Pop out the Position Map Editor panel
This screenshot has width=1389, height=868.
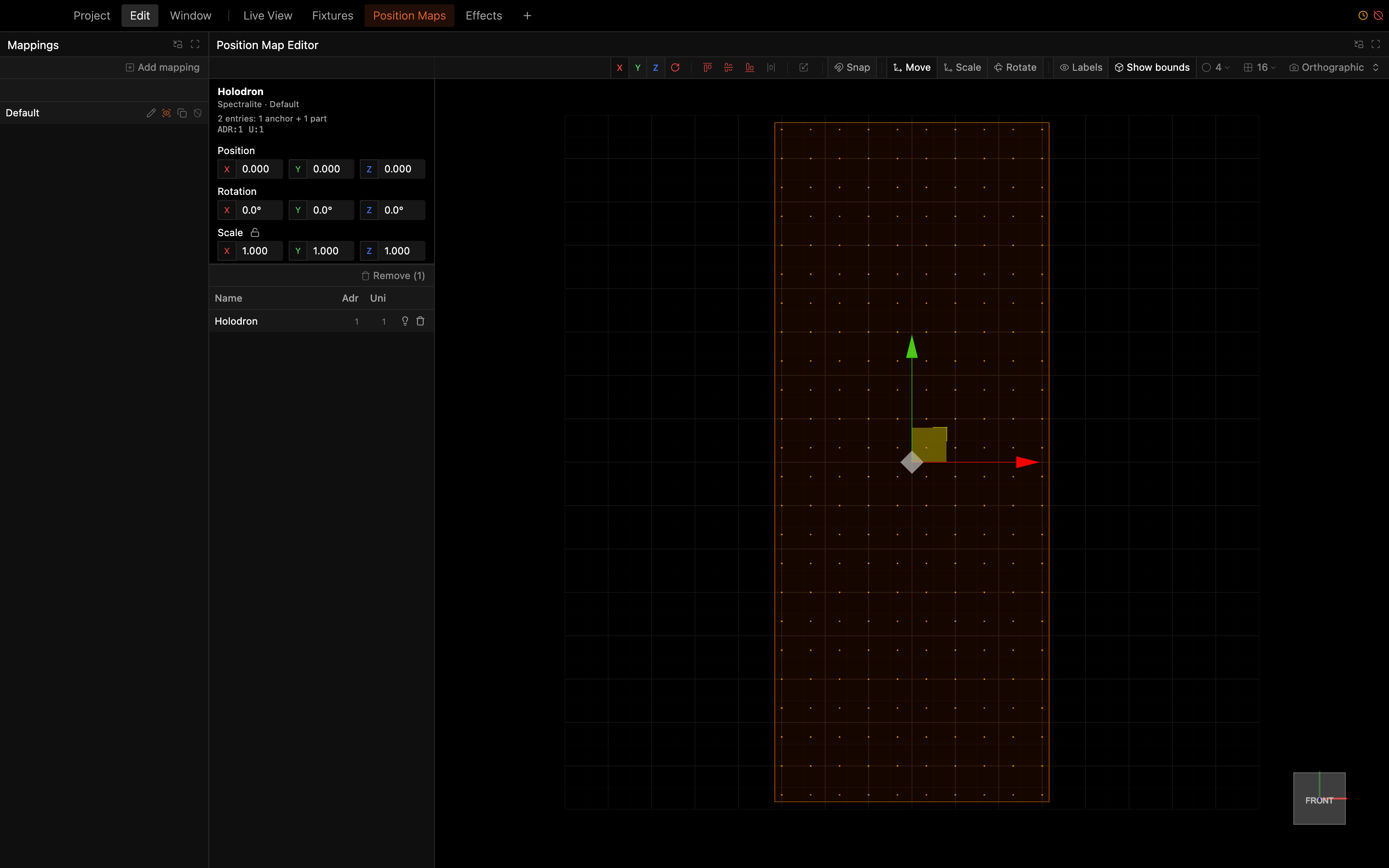pos(1359,44)
